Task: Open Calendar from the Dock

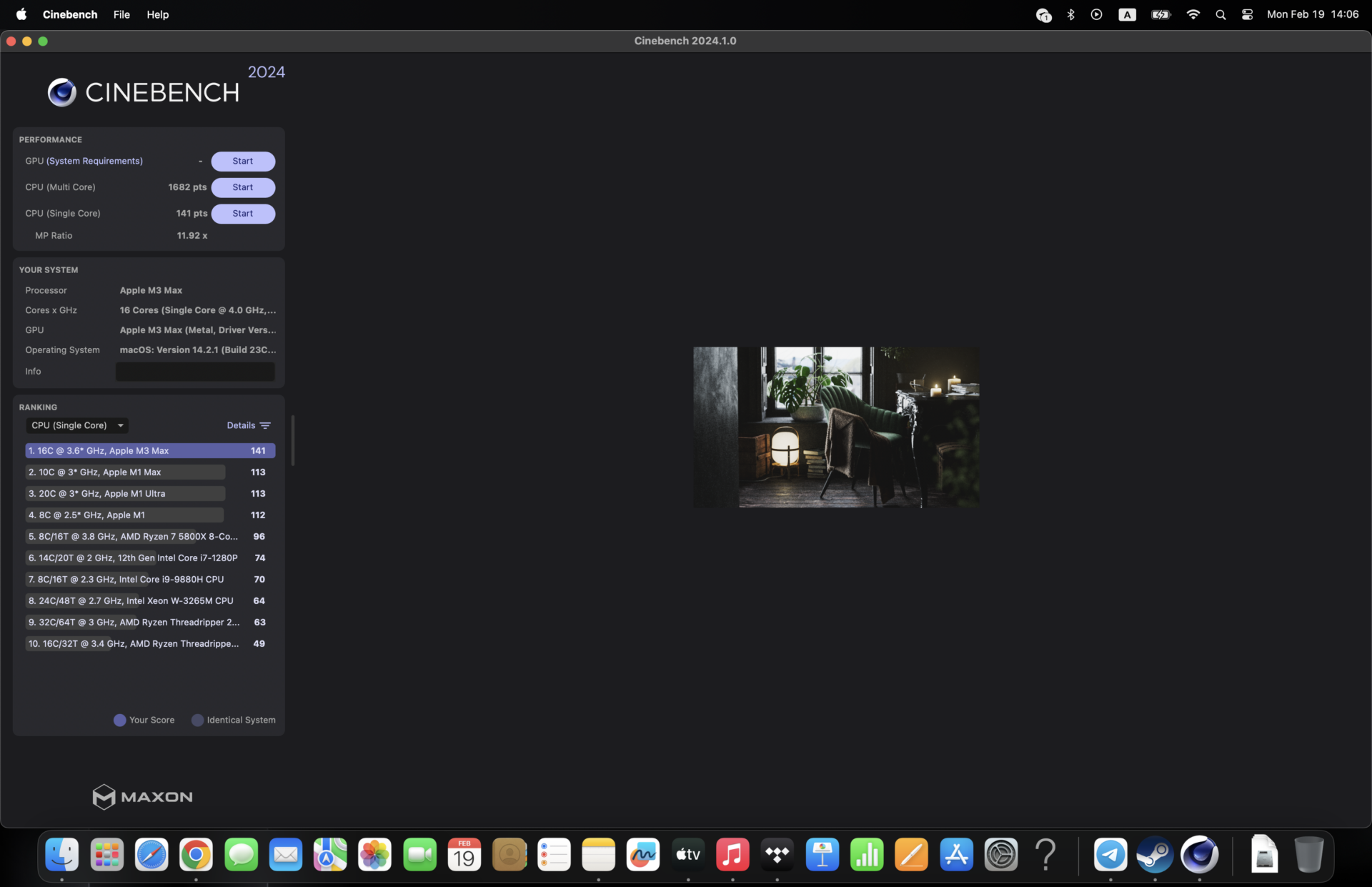Action: [464, 855]
